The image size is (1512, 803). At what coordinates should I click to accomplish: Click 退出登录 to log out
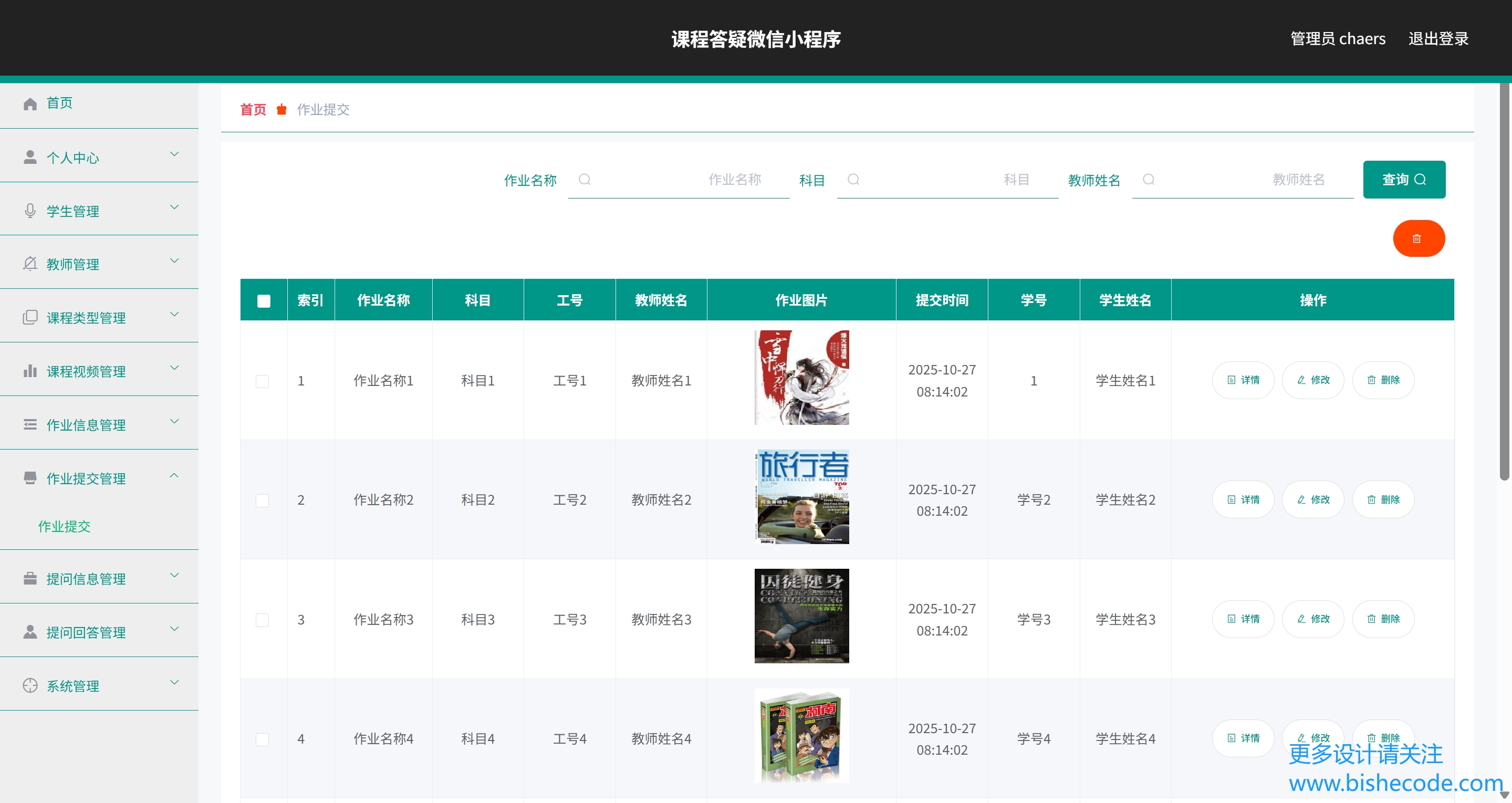[x=1438, y=39]
